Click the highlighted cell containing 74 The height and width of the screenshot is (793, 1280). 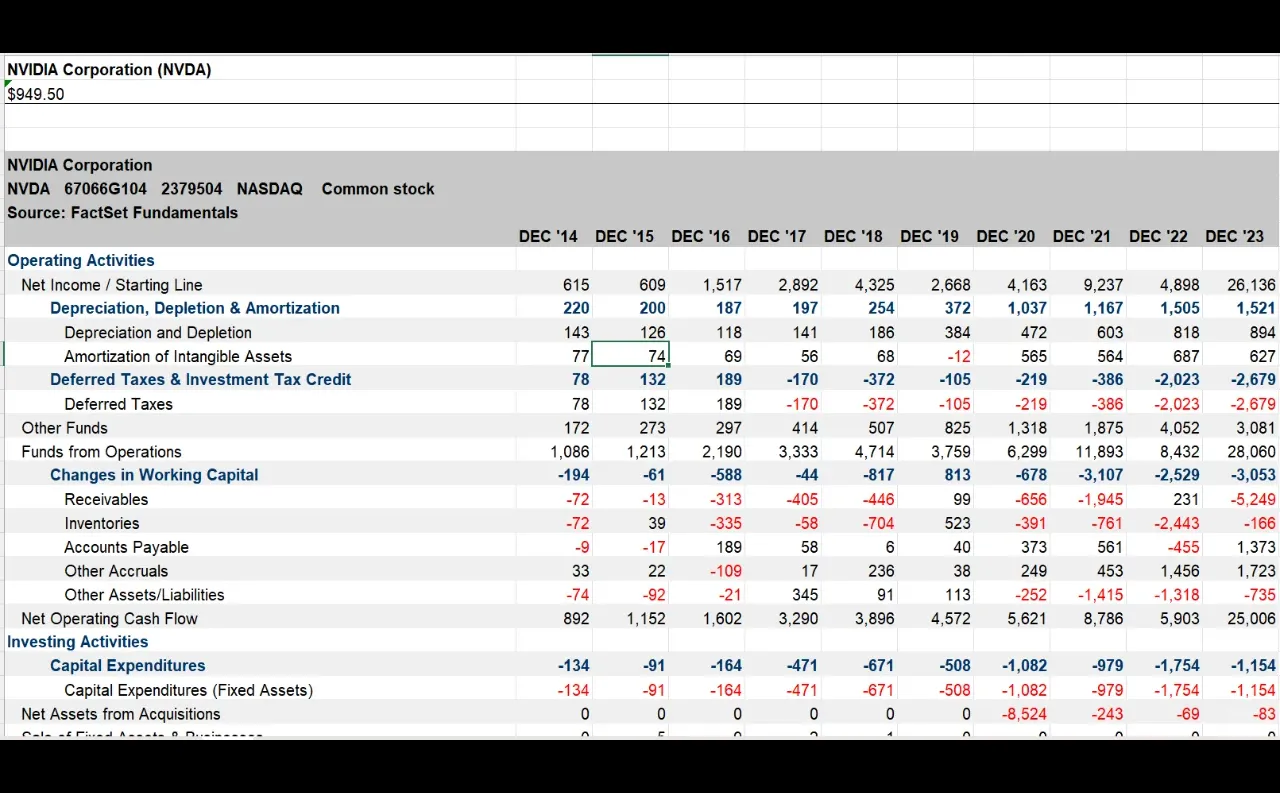[630, 355]
